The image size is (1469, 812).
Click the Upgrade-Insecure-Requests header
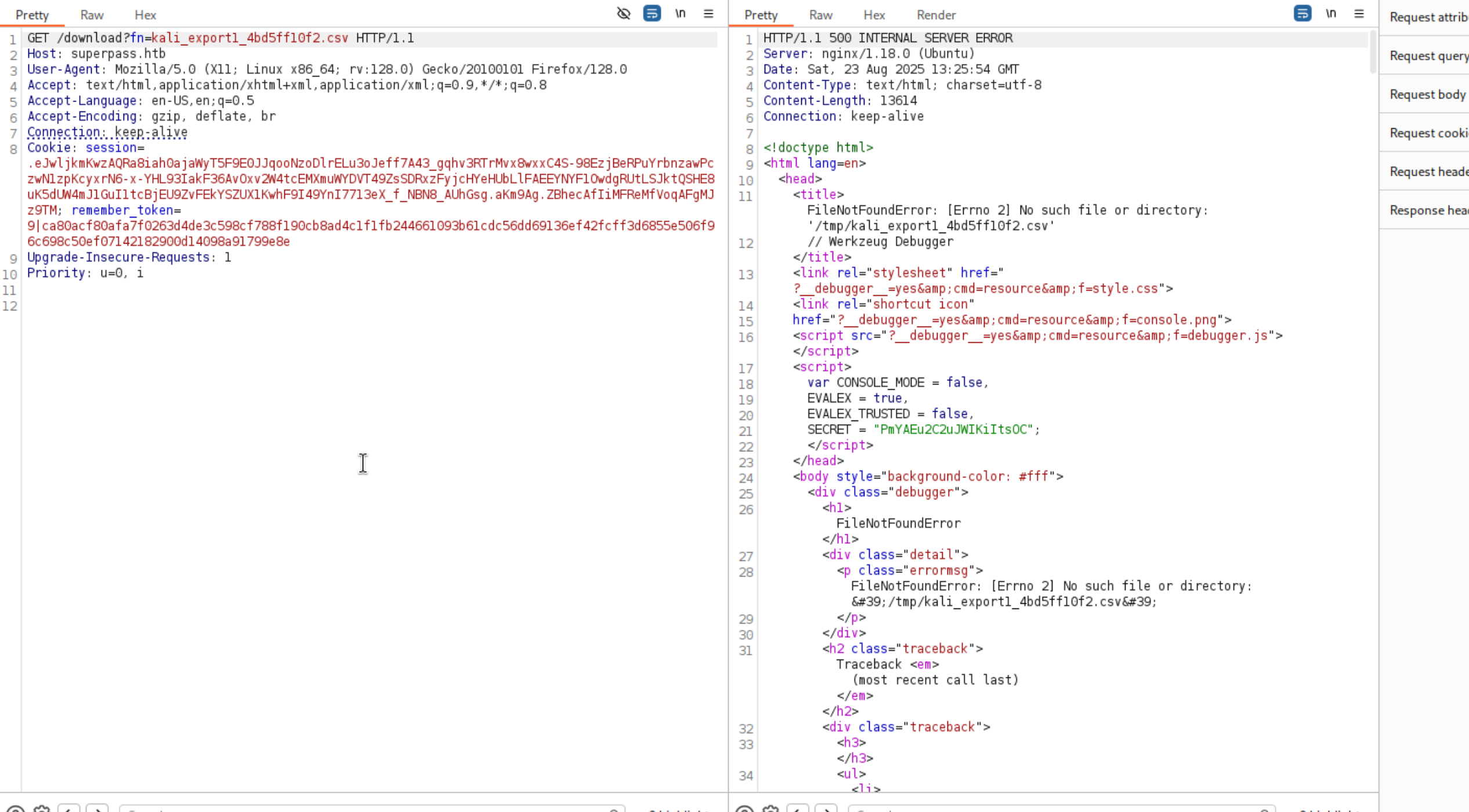pos(129,258)
